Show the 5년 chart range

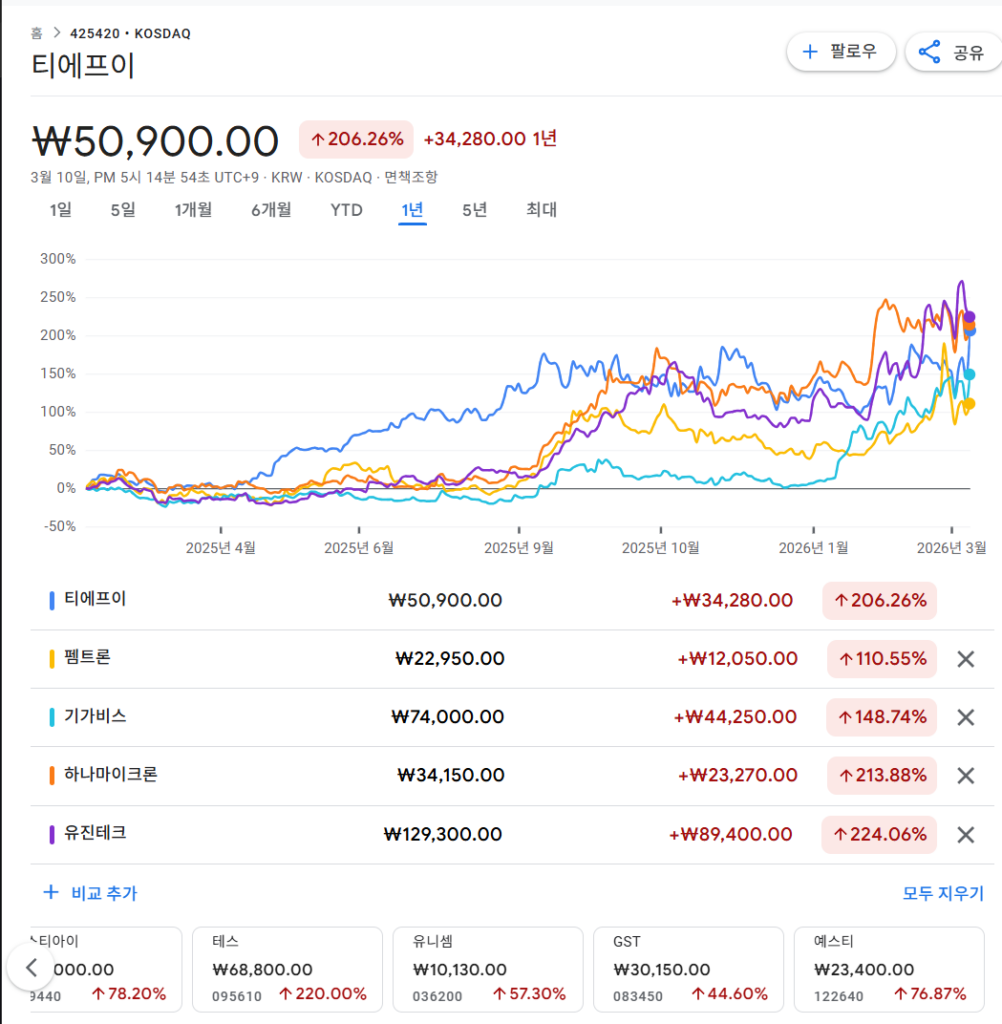point(474,210)
